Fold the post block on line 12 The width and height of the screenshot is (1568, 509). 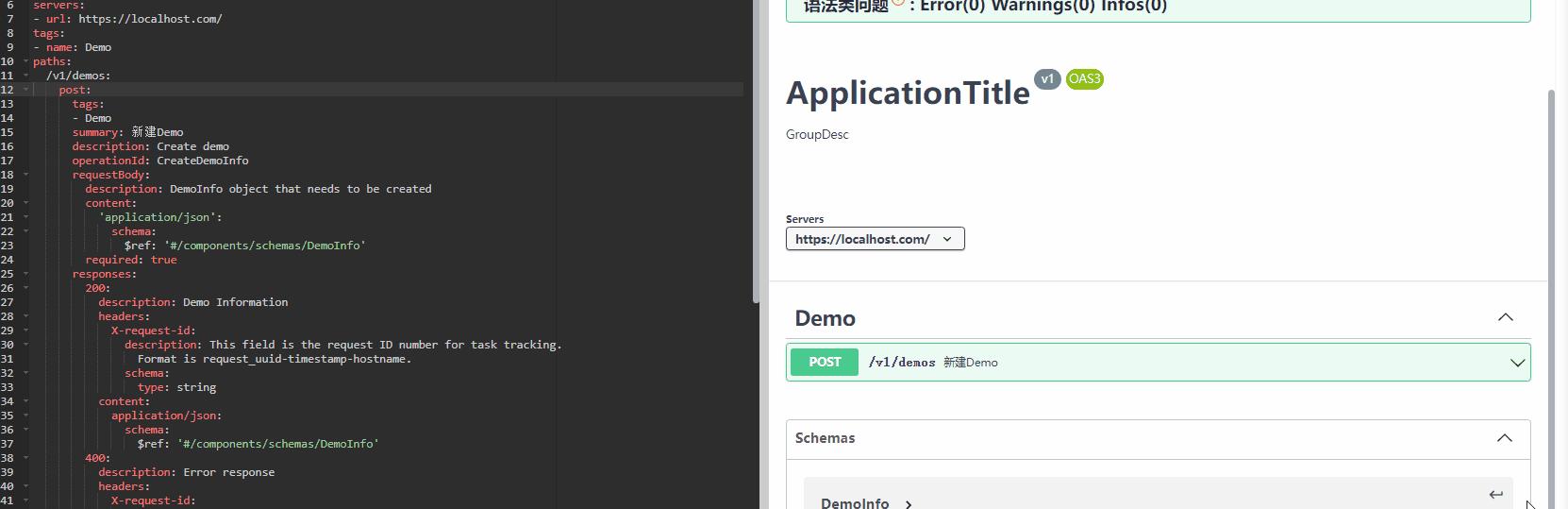click(25, 90)
